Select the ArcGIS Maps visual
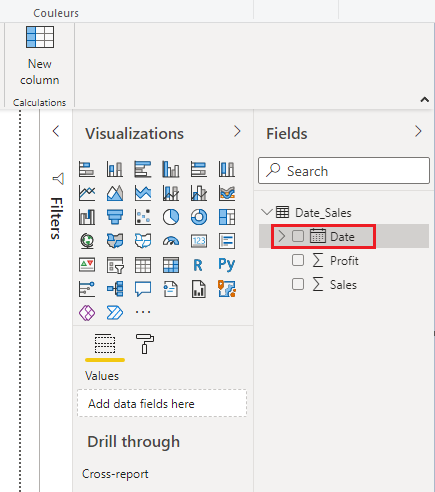 pyautogui.click(x=227, y=289)
